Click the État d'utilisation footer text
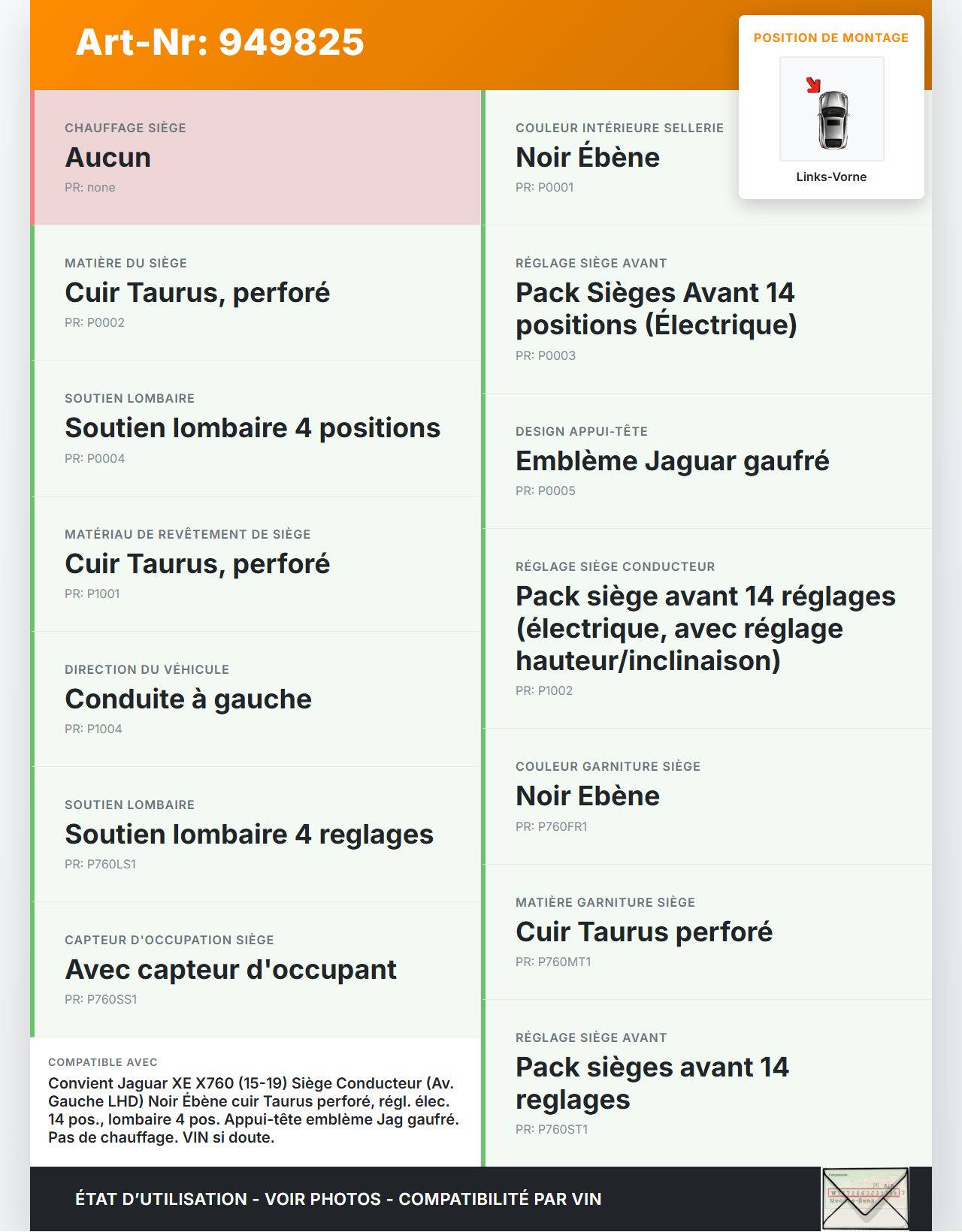The height and width of the screenshot is (1232, 962). pos(338,1199)
